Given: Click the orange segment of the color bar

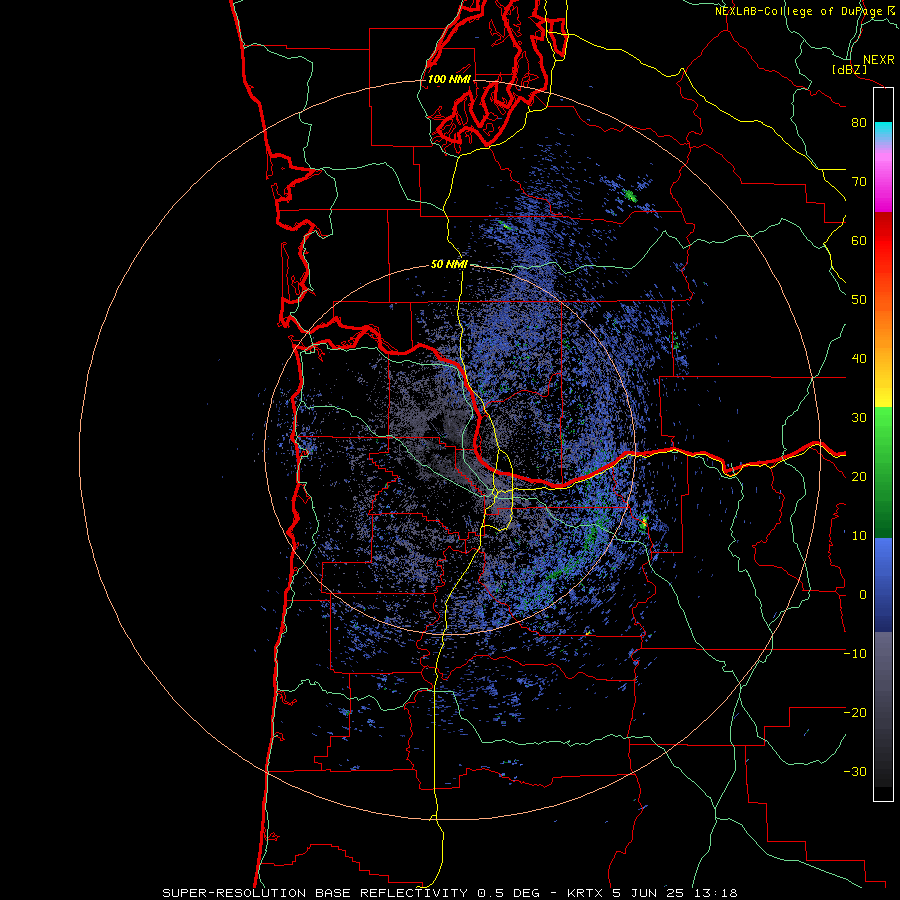Looking at the screenshot, I should tap(883, 327).
